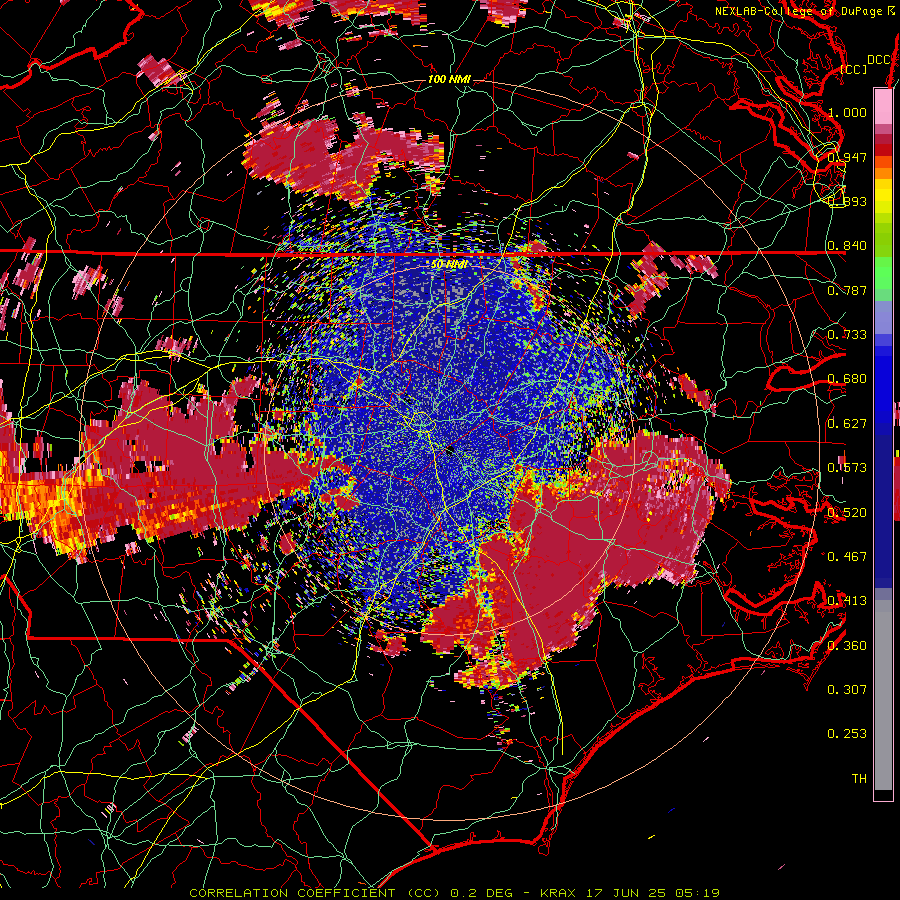Select the 0.307 scale value
Screen dimensions: 900x900
[x=847, y=689]
